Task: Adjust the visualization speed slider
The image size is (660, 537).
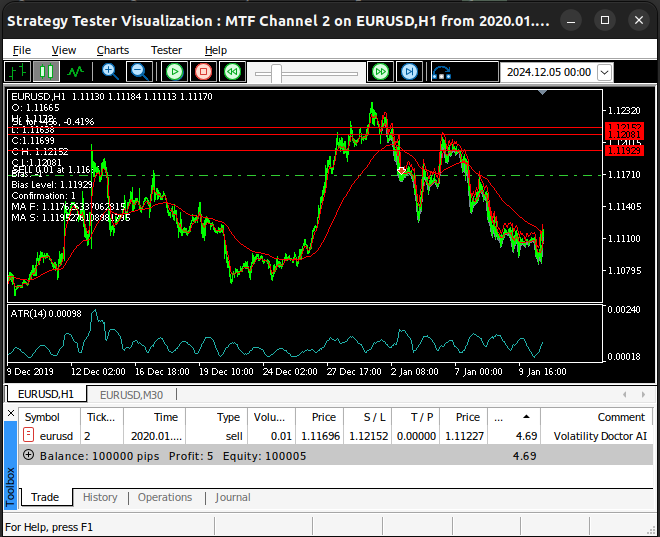Action: 276,73
